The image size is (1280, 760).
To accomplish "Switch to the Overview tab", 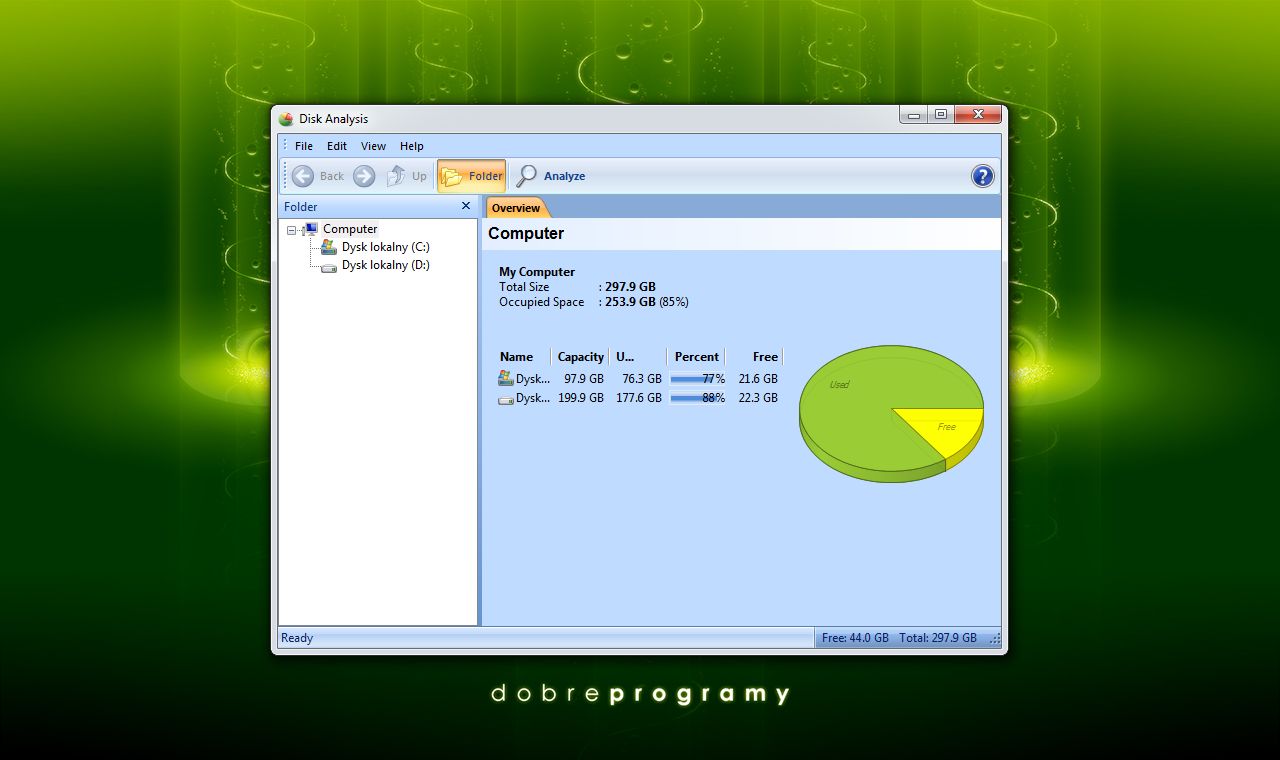I will (516, 208).
